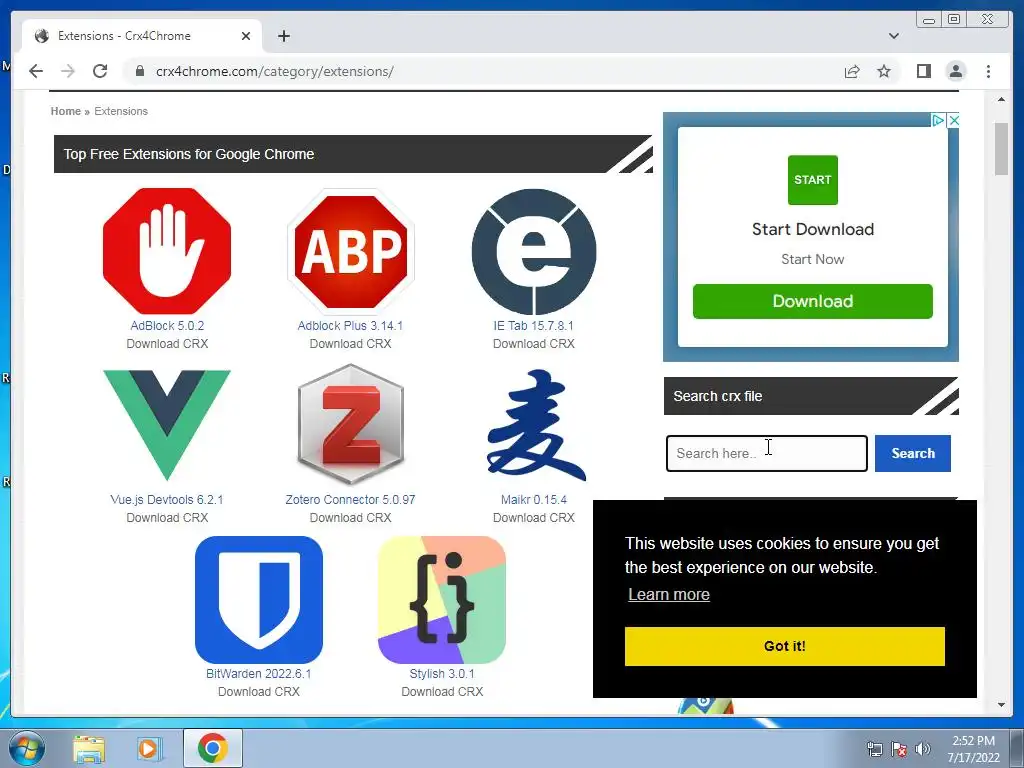The height and width of the screenshot is (768, 1024).
Task: Select the Extensions - Crx4Chrome tab
Action: click(142, 36)
